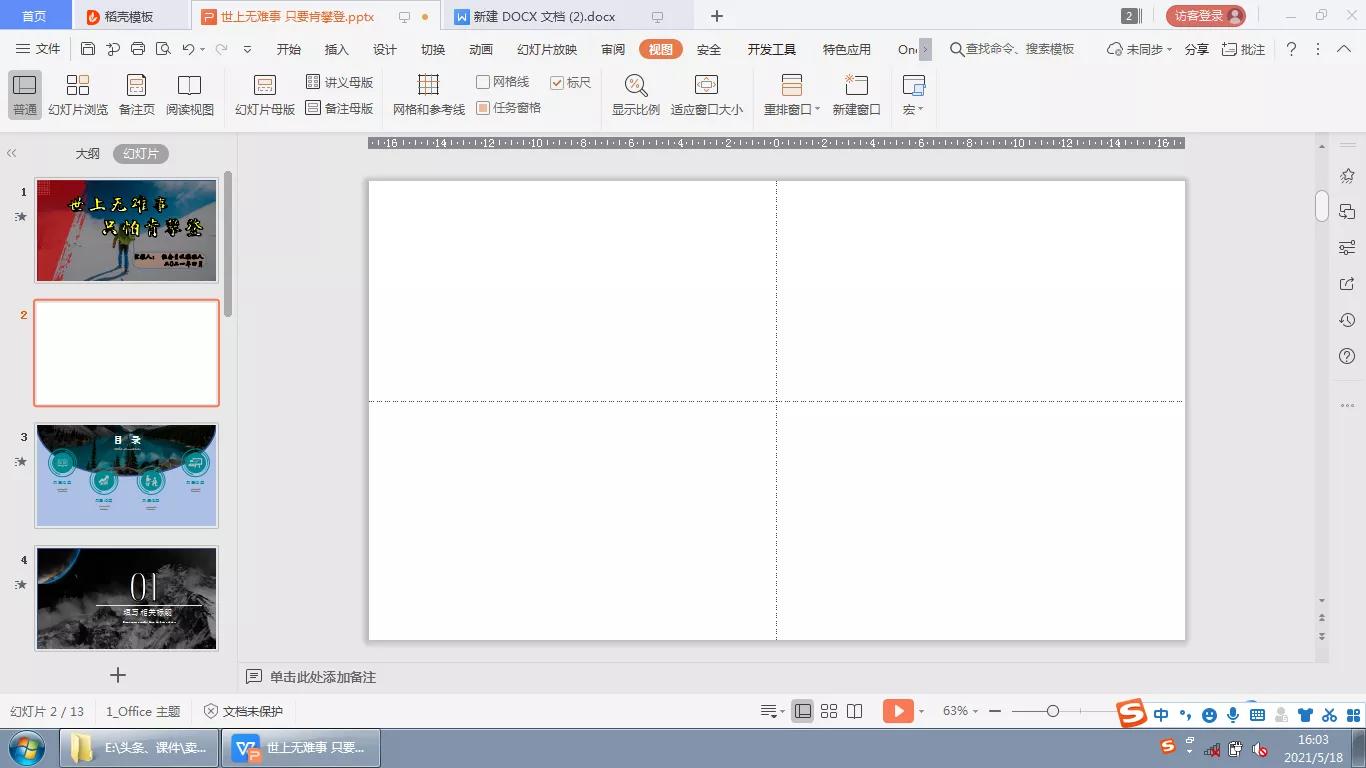Switch to the 动画 ribbon tab

click(x=481, y=48)
